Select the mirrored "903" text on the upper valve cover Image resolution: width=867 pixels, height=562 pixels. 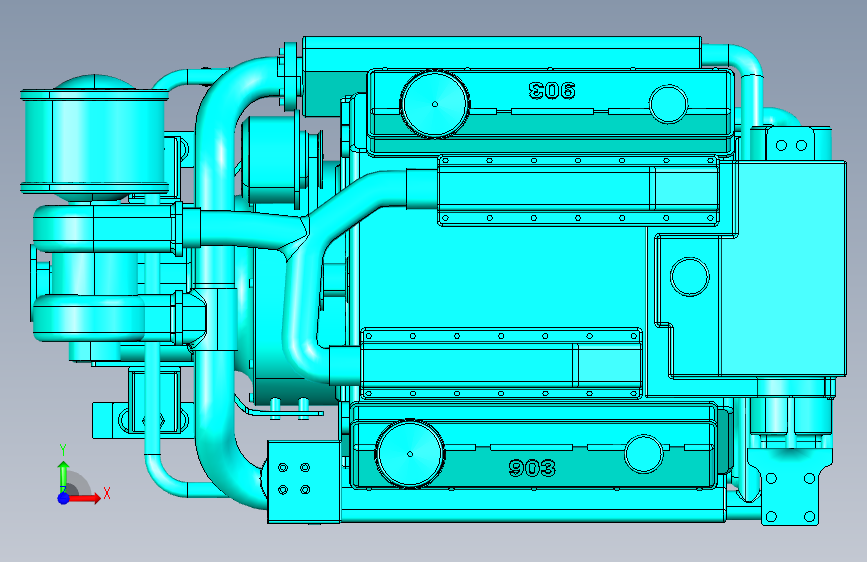click(x=552, y=90)
